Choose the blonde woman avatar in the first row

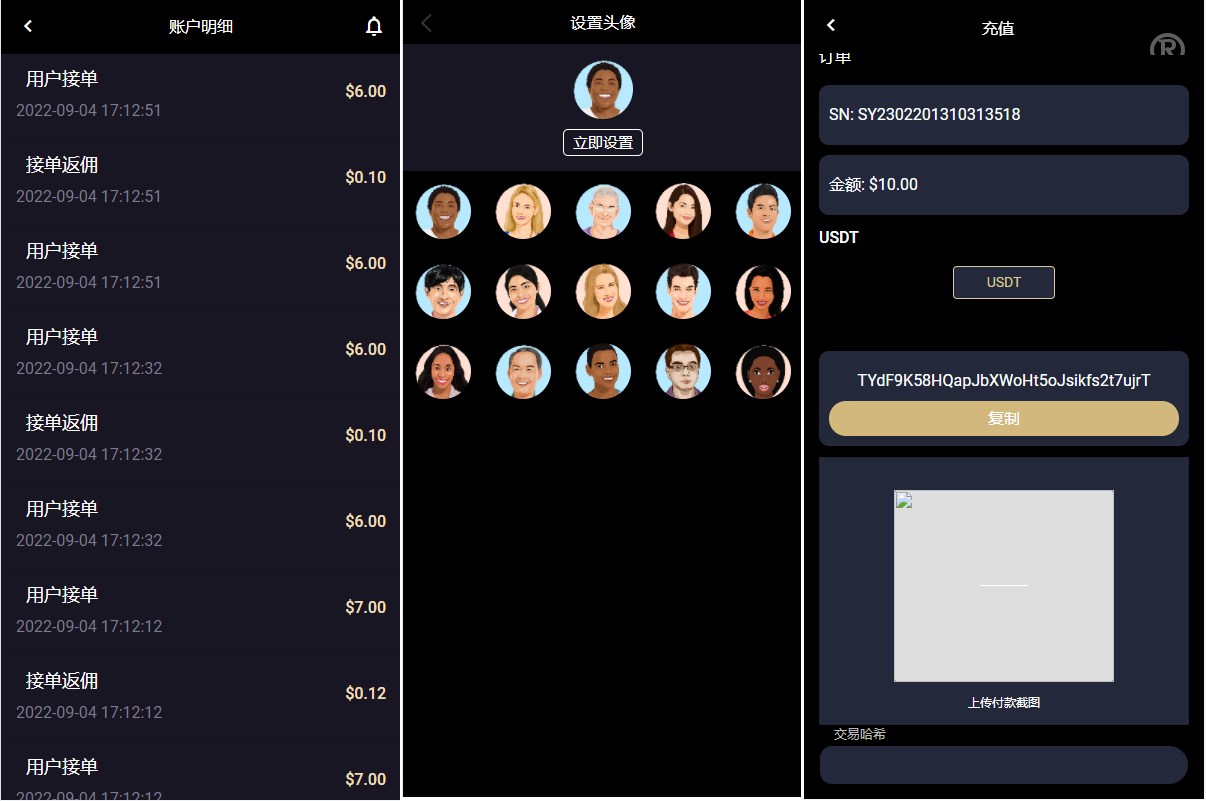point(523,211)
